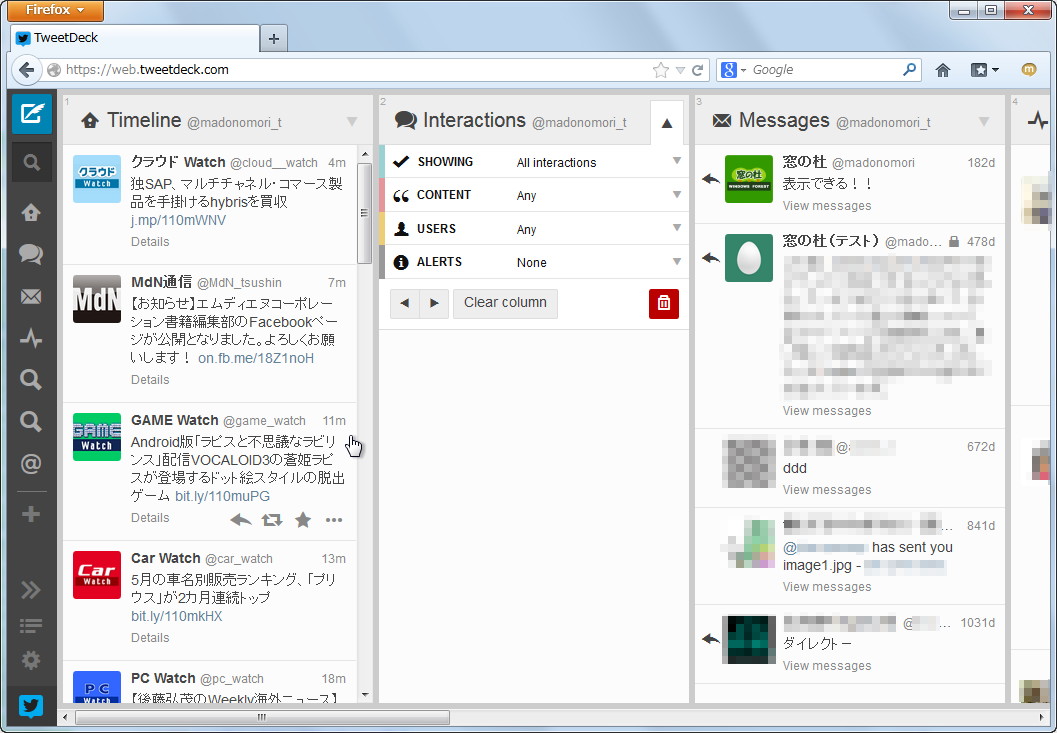1057x733 pixels.
Task: Open the Timeline column options dropdown
Action: pos(351,120)
